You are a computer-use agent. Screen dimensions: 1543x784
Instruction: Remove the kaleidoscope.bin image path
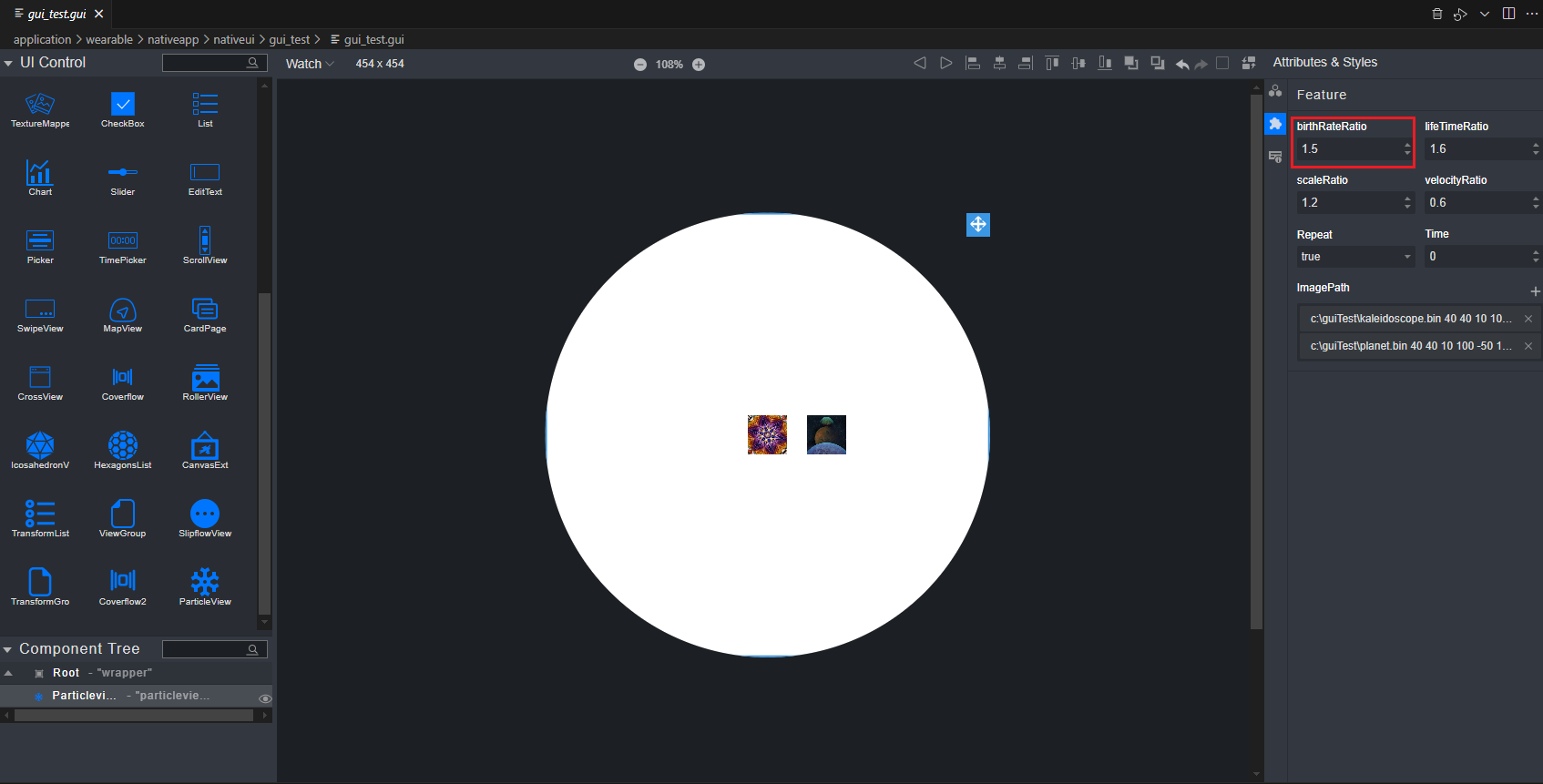(1528, 319)
